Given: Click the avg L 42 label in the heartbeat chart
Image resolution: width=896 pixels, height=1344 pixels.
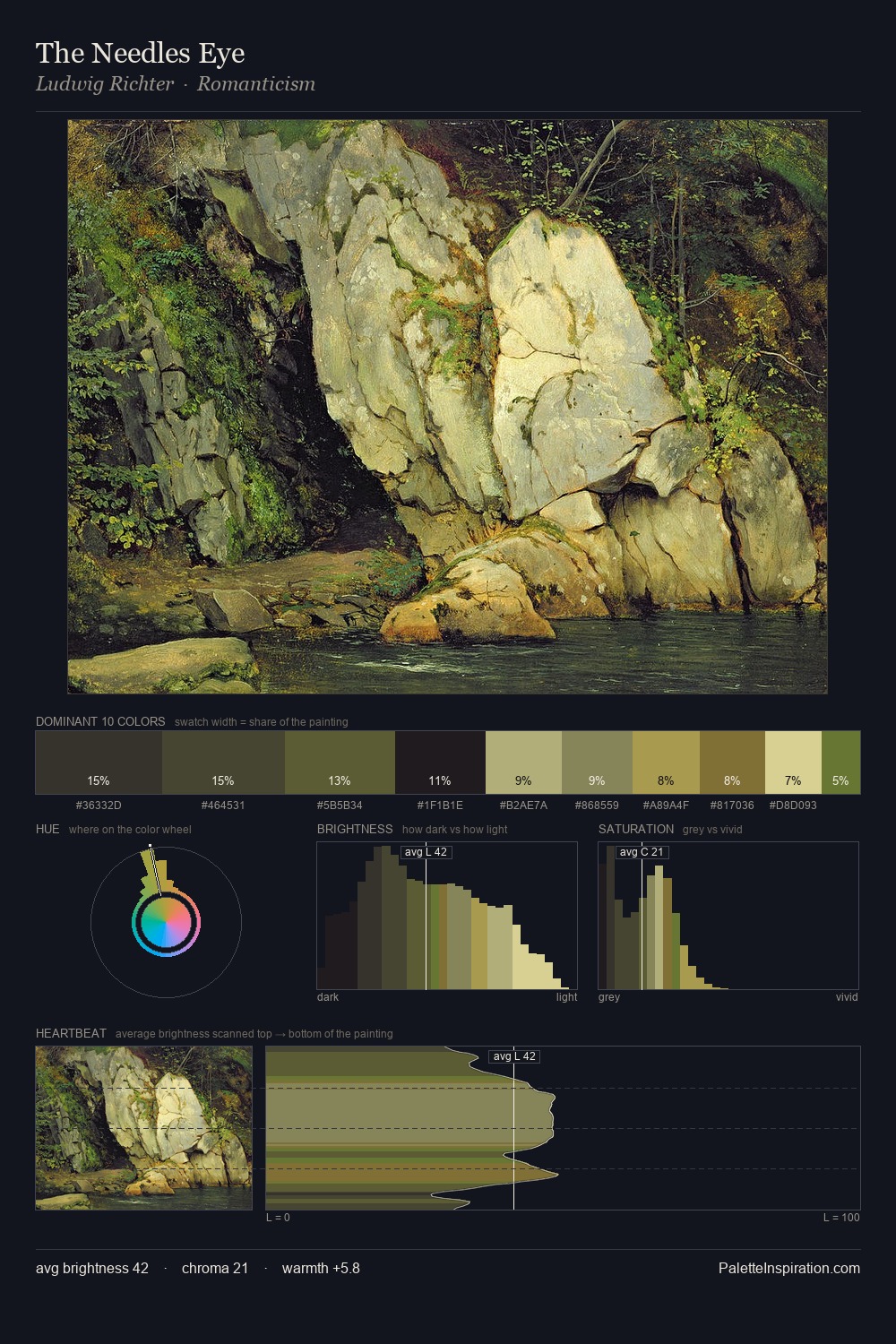Looking at the screenshot, I should [x=514, y=1056].
